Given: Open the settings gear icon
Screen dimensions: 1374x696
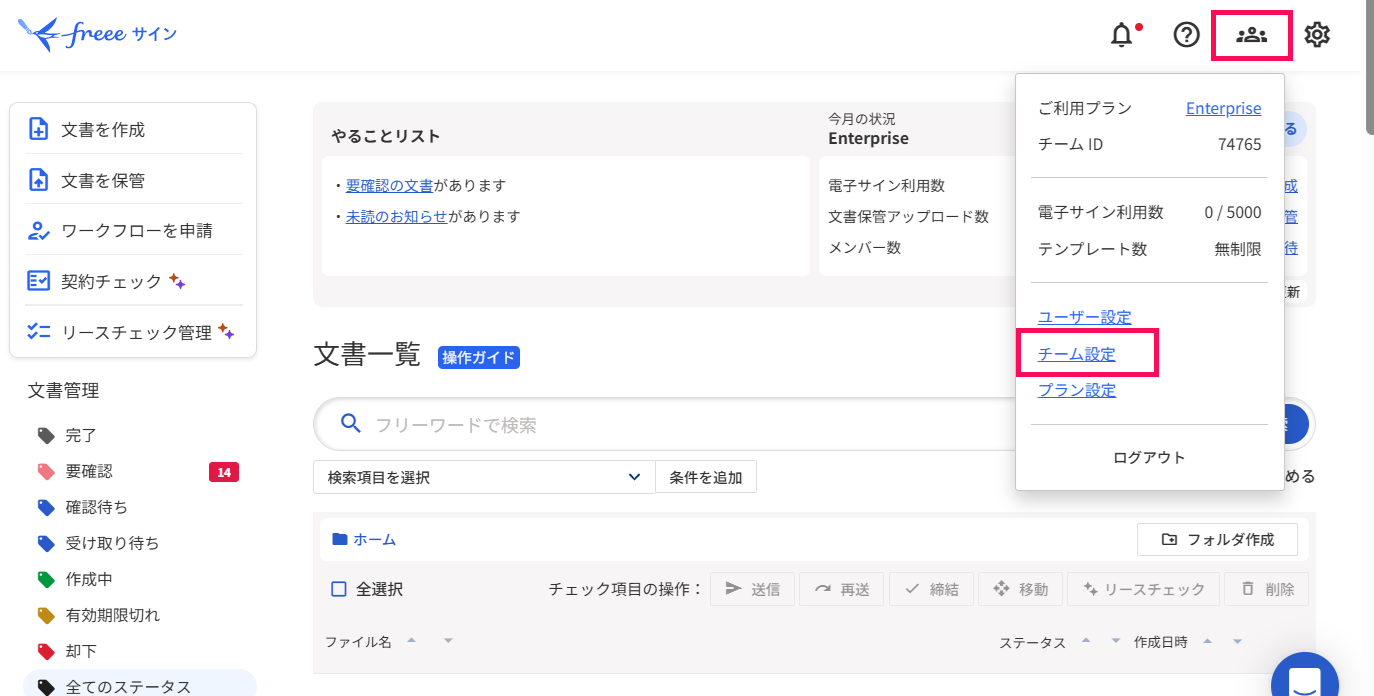Looking at the screenshot, I should pos(1317,35).
